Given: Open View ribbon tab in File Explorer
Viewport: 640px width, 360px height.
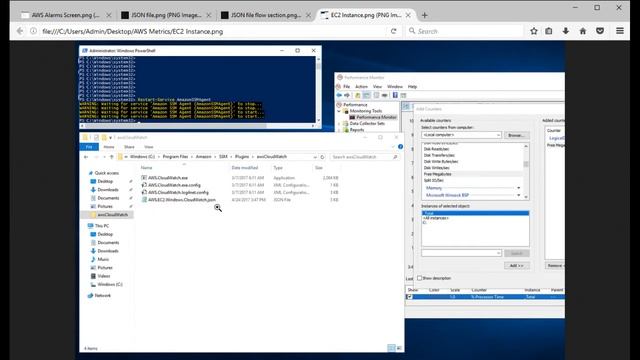Looking at the screenshot, I should tap(149, 147).
